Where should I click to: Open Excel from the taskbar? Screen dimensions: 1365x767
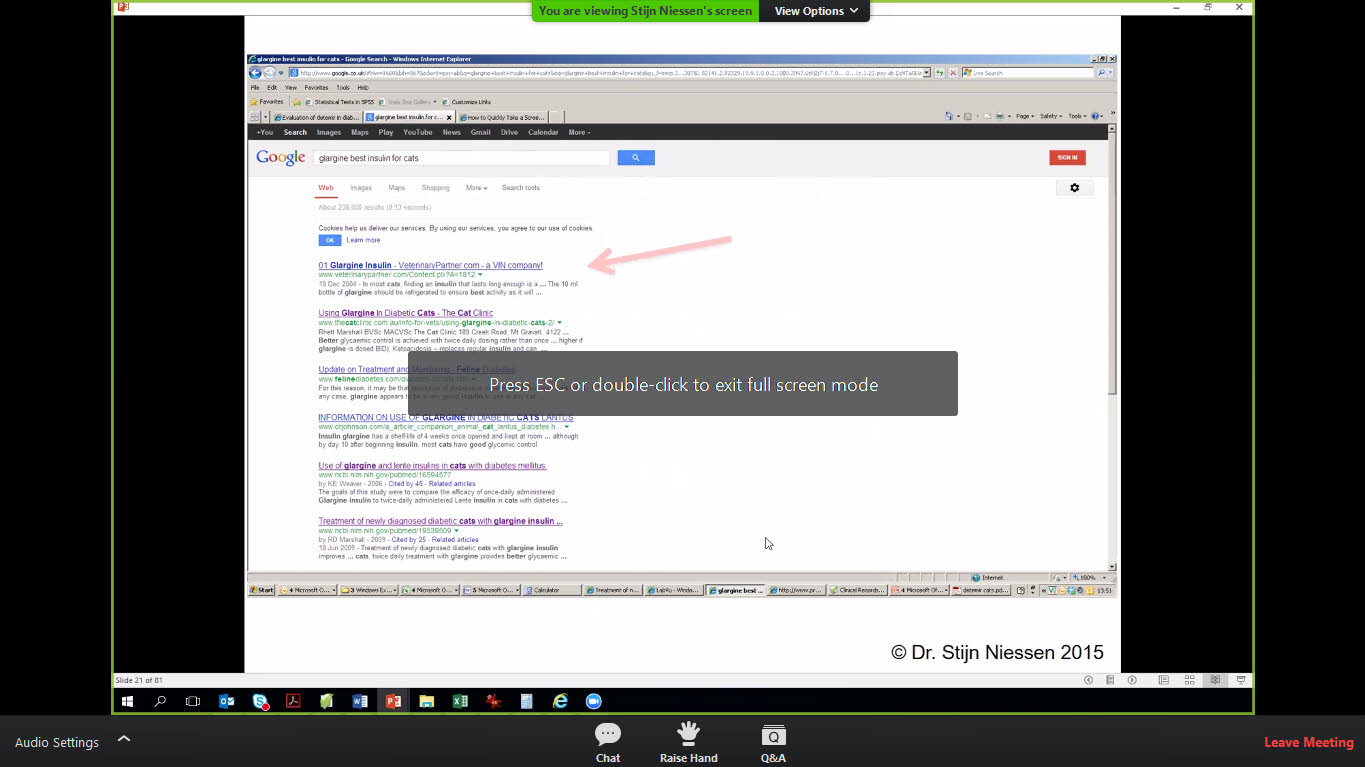coord(460,702)
